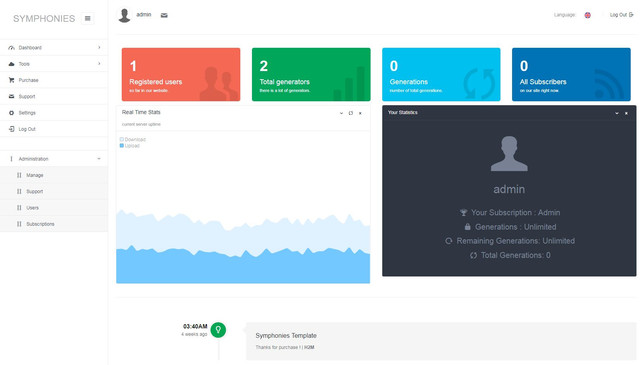Open Users under Administration
Screen dimensions: 640x365
coord(54,208)
